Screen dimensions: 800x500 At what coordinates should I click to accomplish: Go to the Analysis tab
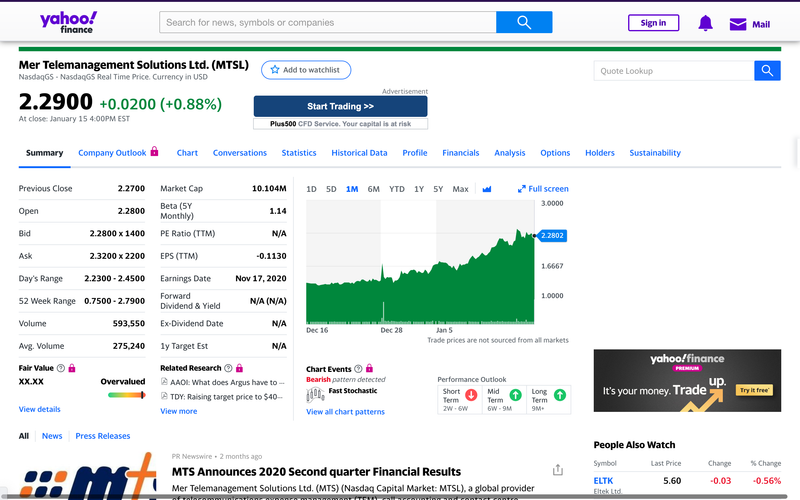coord(510,153)
